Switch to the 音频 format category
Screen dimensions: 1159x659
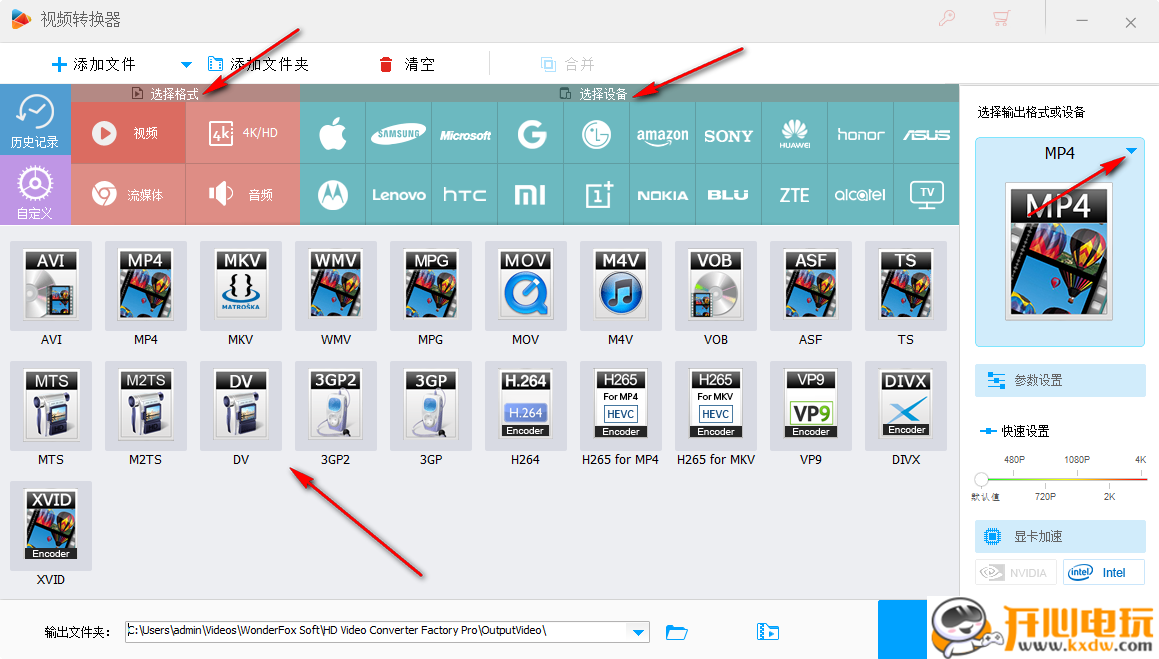point(243,194)
